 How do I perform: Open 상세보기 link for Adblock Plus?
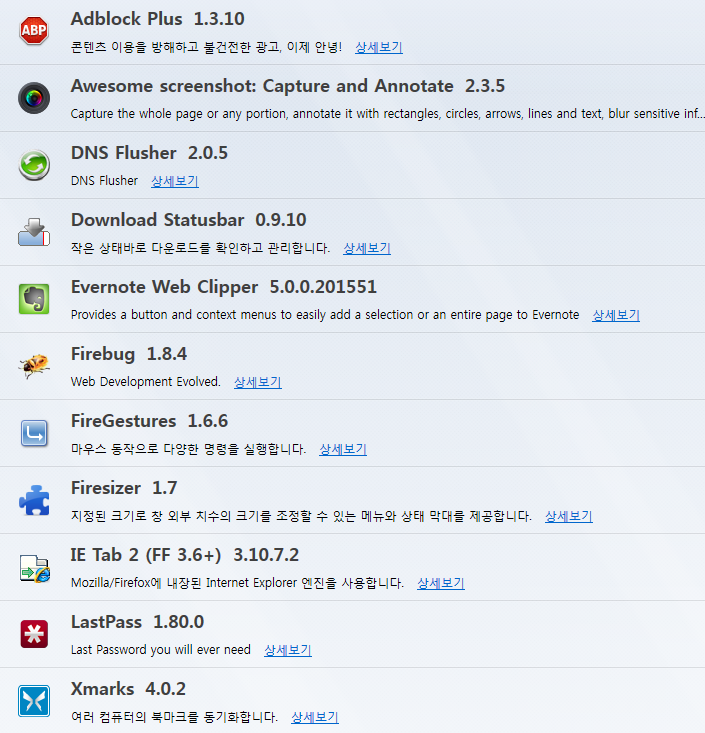click(379, 47)
